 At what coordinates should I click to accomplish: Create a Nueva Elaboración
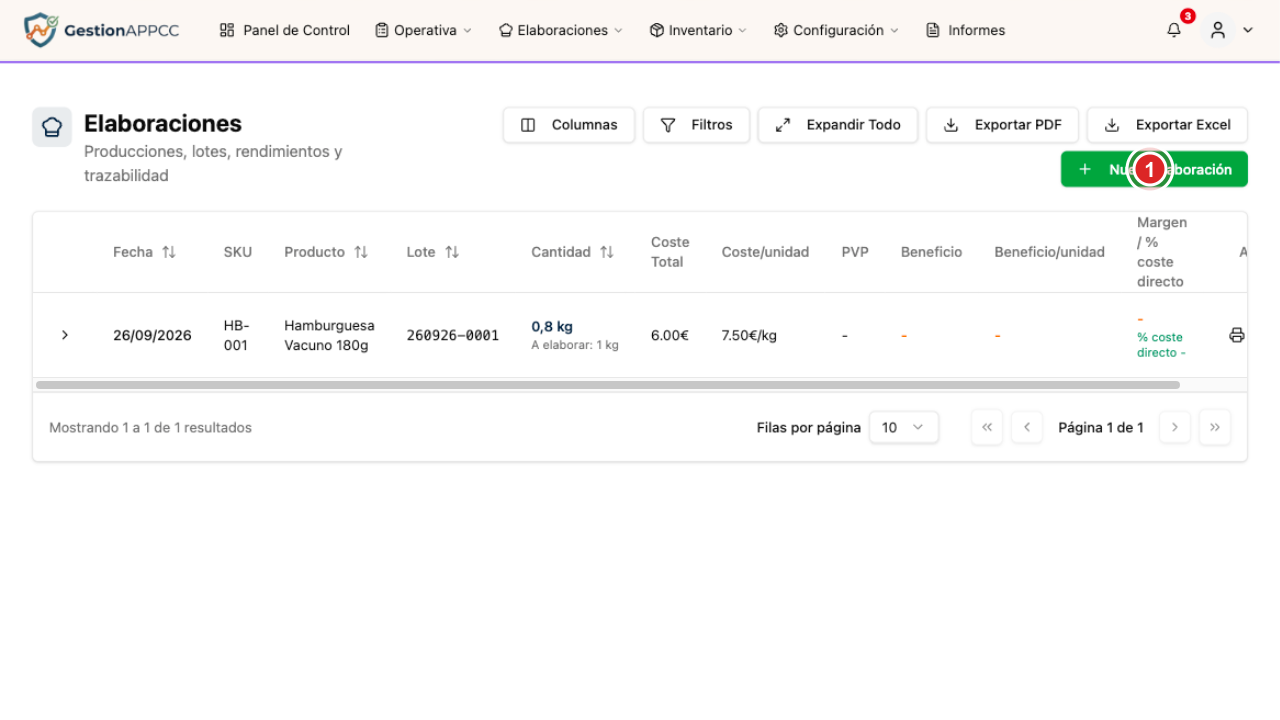(1154, 170)
